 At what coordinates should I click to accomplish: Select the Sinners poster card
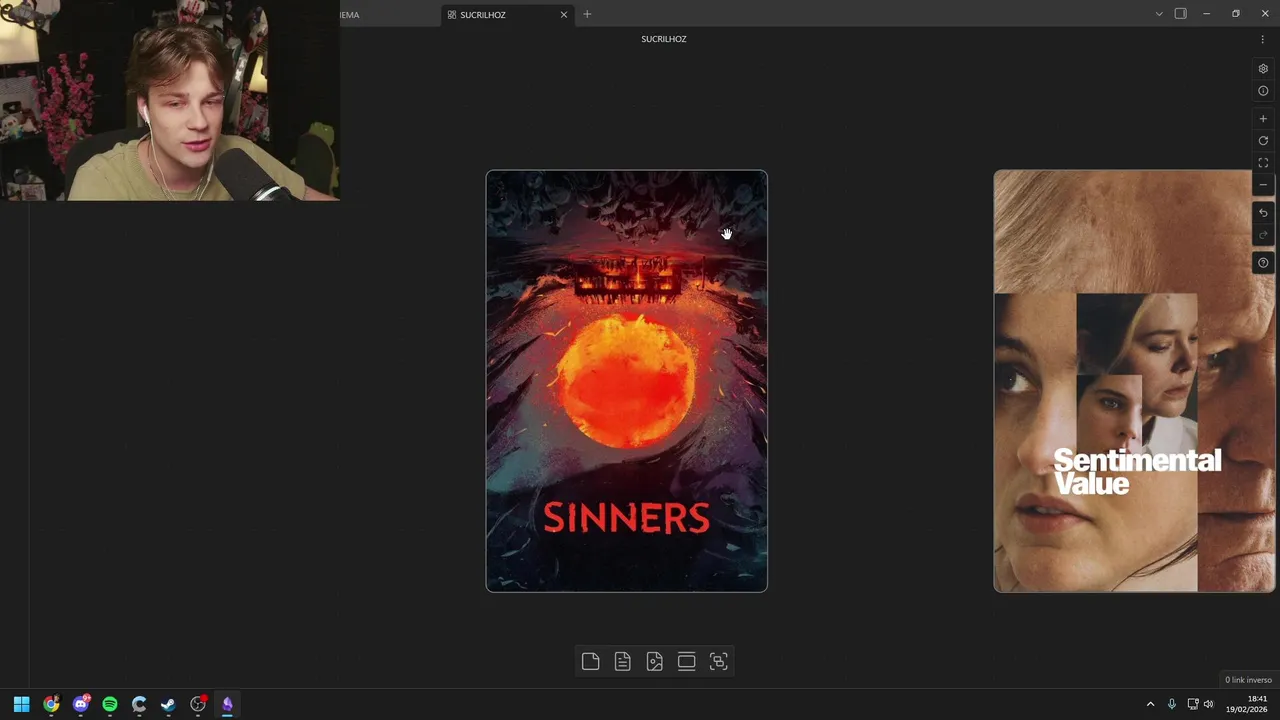click(x=627, y=381)
